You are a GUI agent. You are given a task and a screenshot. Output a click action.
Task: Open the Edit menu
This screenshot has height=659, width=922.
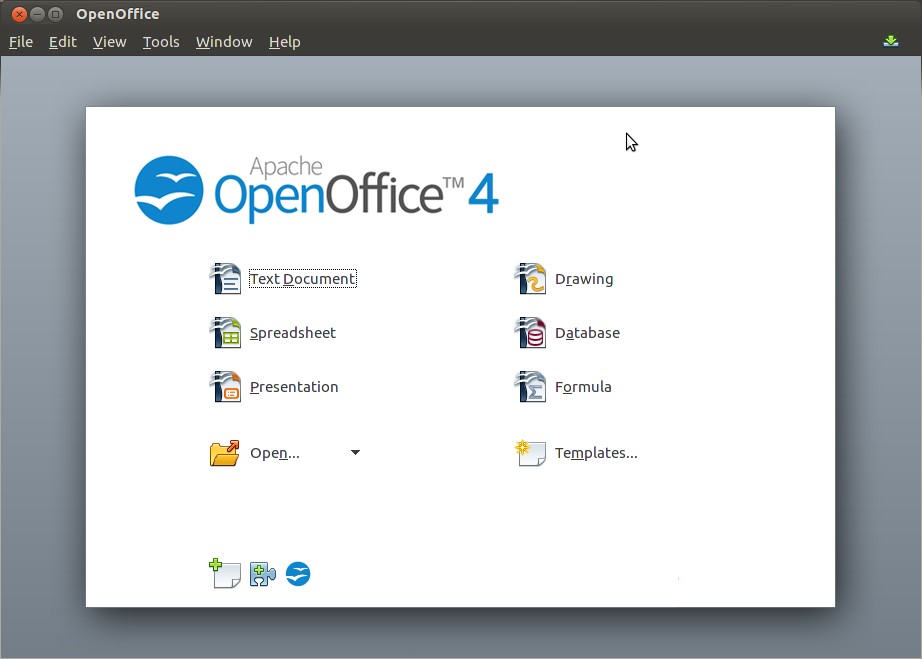(x=63, y=42)
